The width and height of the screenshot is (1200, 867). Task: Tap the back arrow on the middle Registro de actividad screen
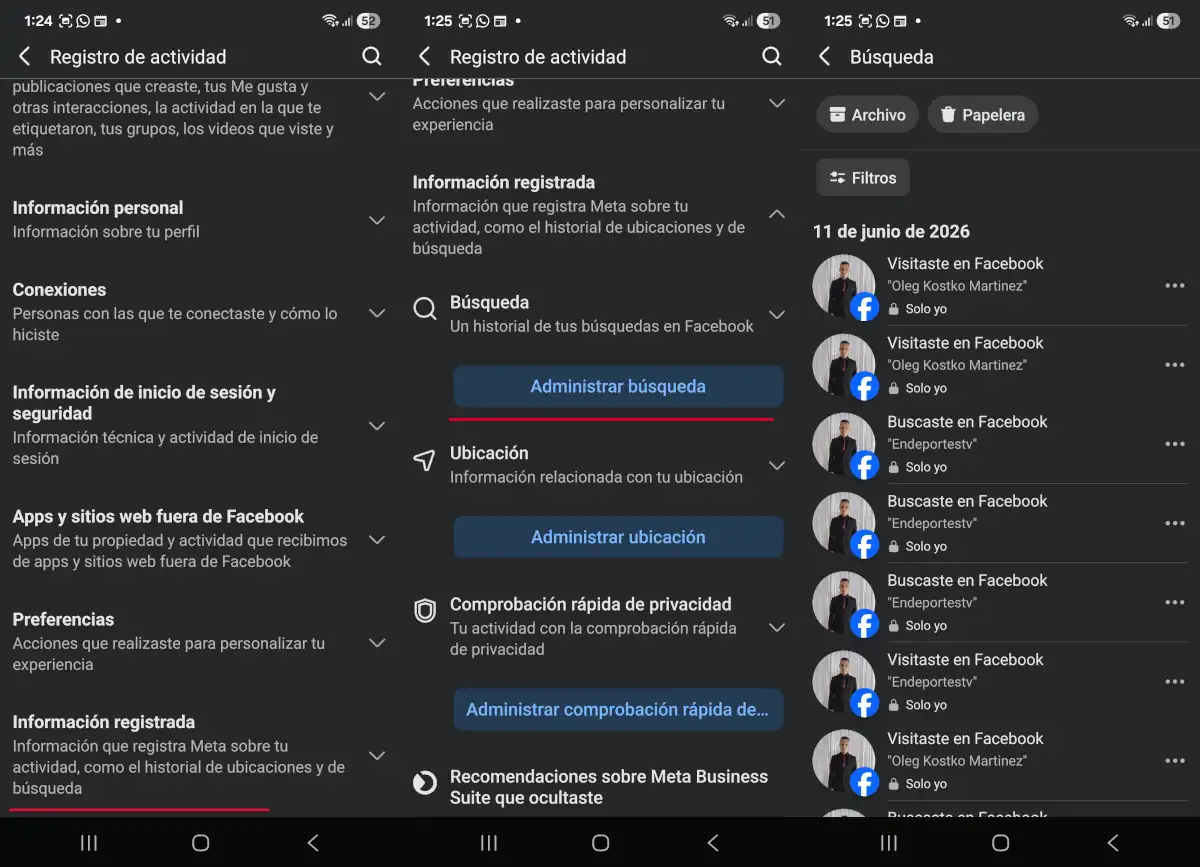[425, 56]
